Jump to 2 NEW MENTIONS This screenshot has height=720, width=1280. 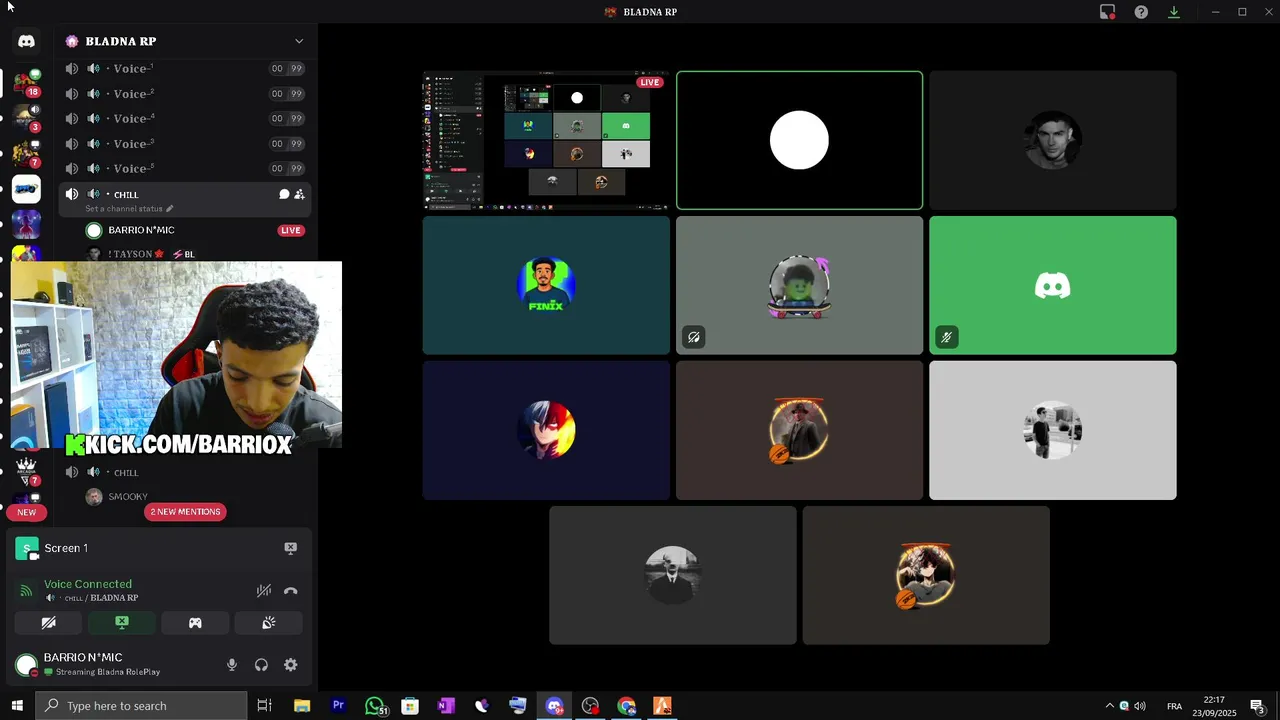185,512
